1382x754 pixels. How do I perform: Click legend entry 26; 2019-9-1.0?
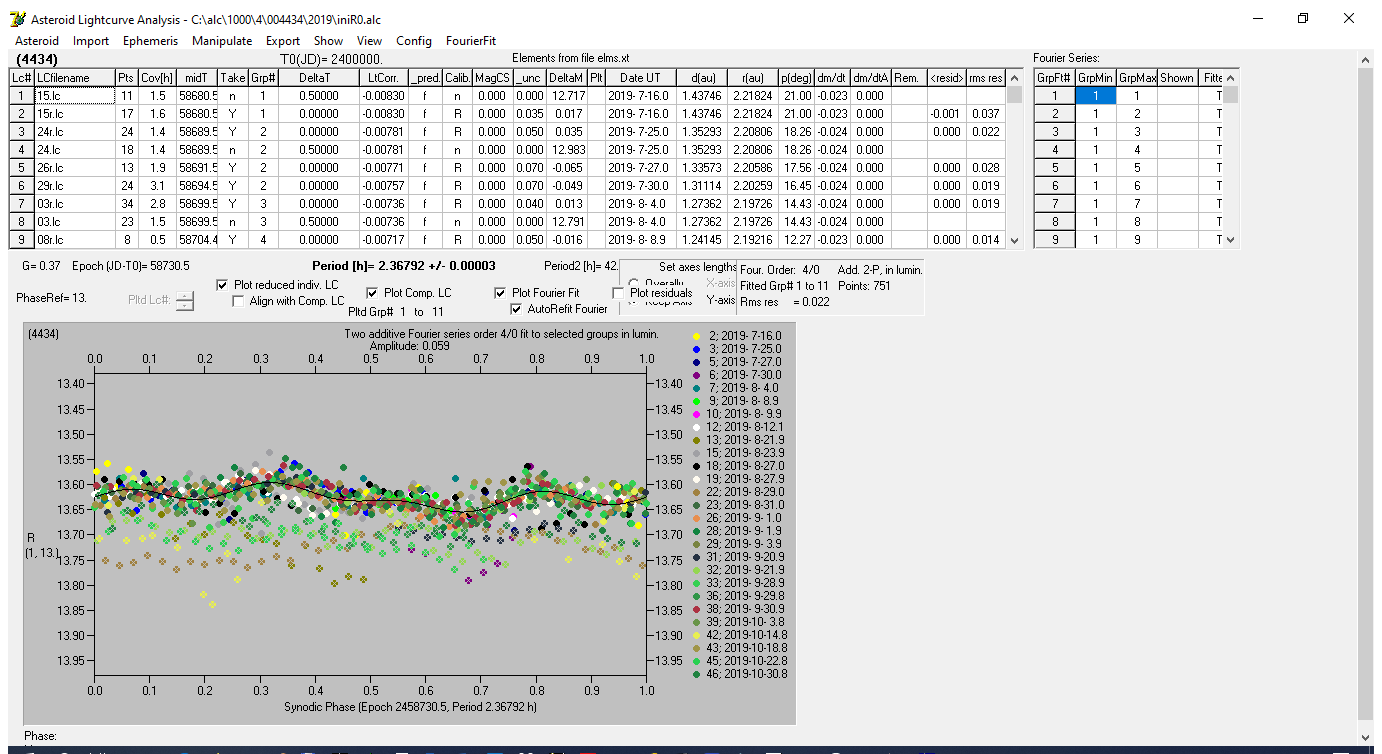click(x=746, y=517)
